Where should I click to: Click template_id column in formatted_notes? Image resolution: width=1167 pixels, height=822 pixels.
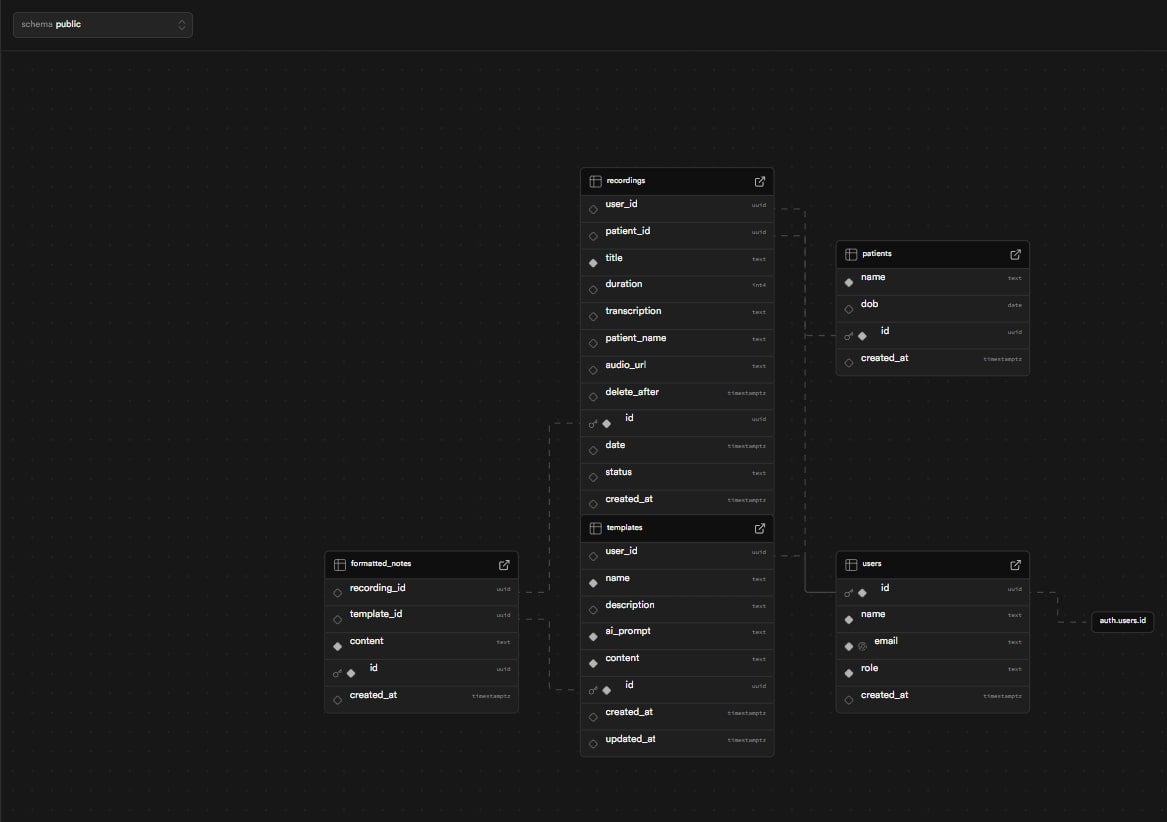[376, 614]
